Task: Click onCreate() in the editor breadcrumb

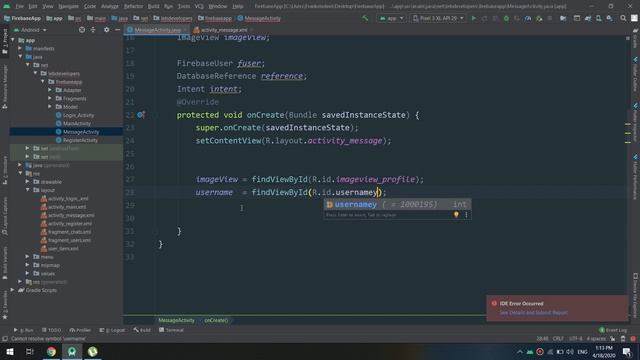Action: pos(216,320)
